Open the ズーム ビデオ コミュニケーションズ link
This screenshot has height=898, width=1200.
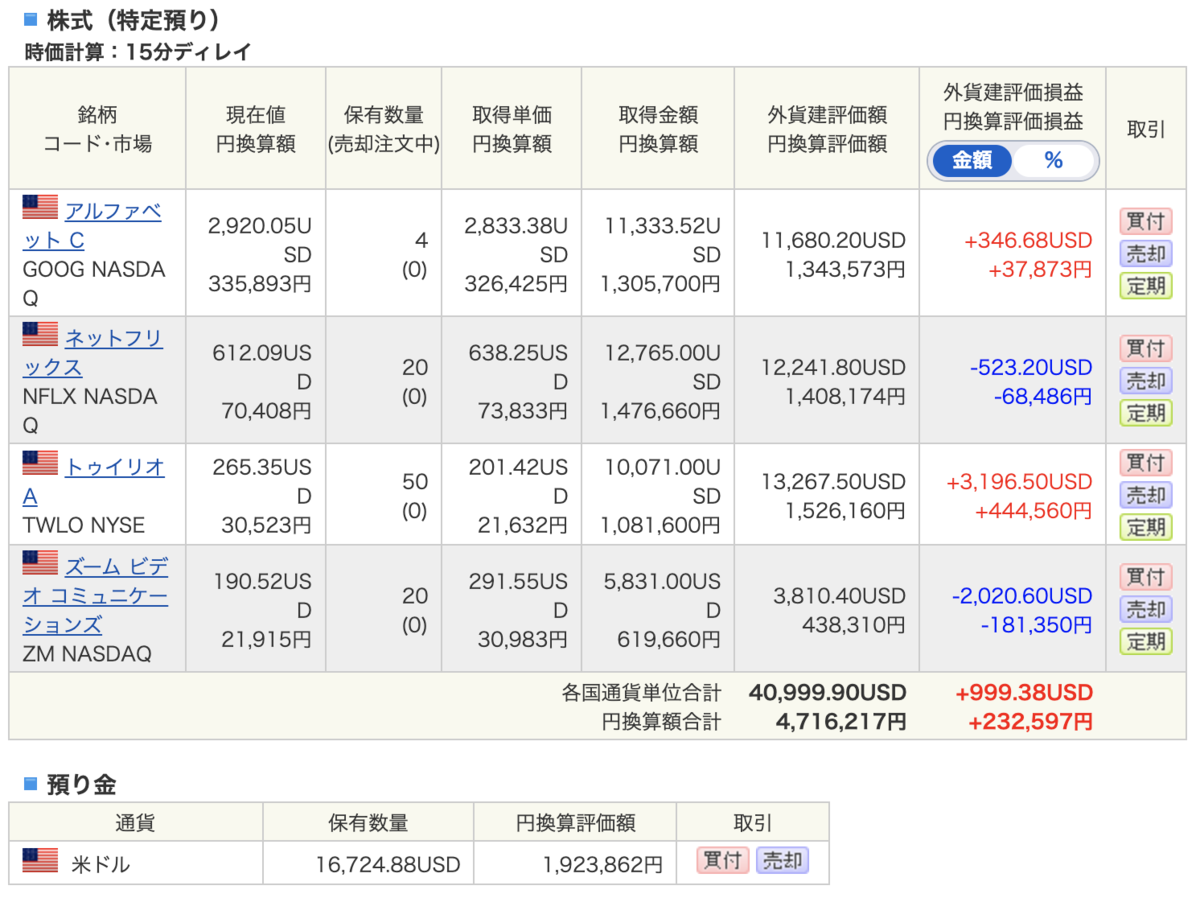point(96,596)
